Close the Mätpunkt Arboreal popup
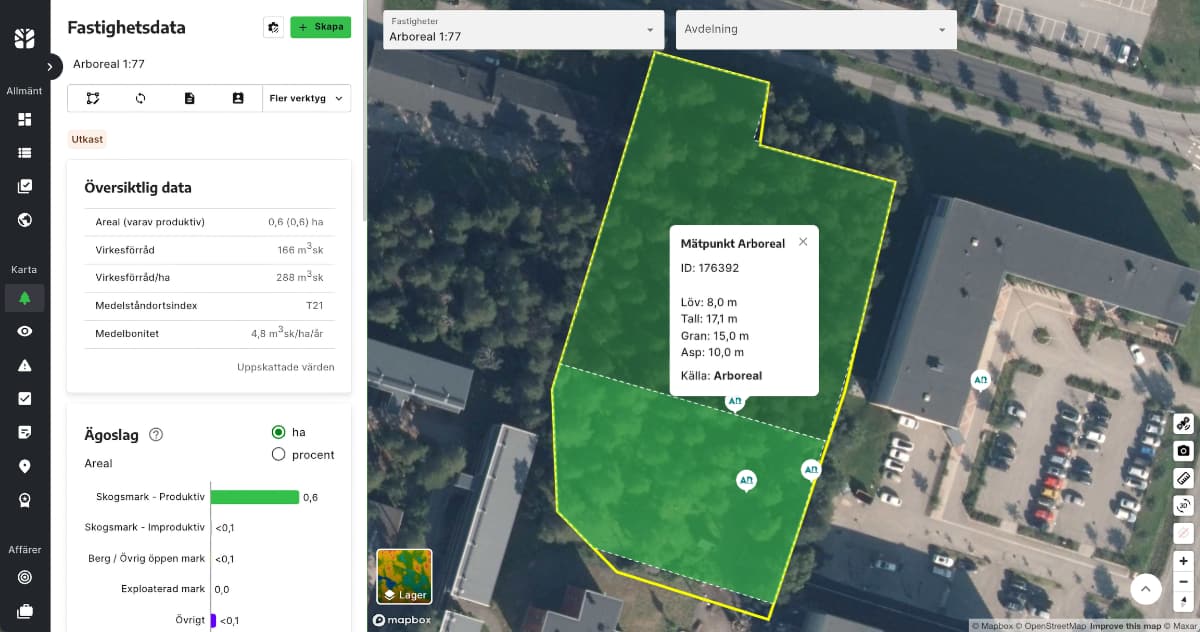The height and width of the screenshot is (632, 1200). coord(803,242)
